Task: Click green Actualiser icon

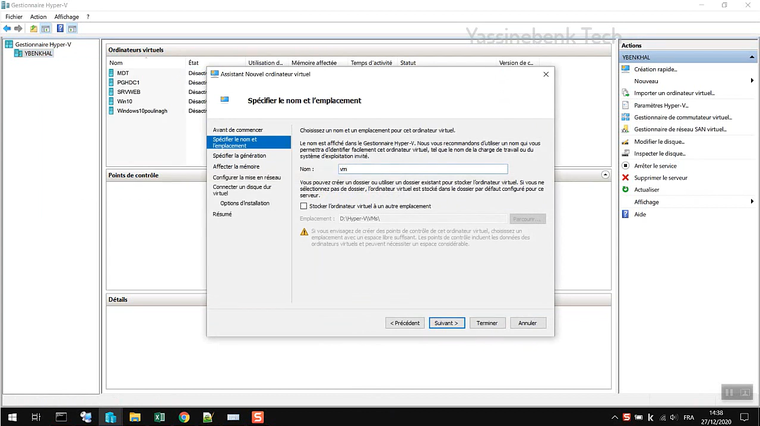Action: pyautogui.click(x=625, y=189)
